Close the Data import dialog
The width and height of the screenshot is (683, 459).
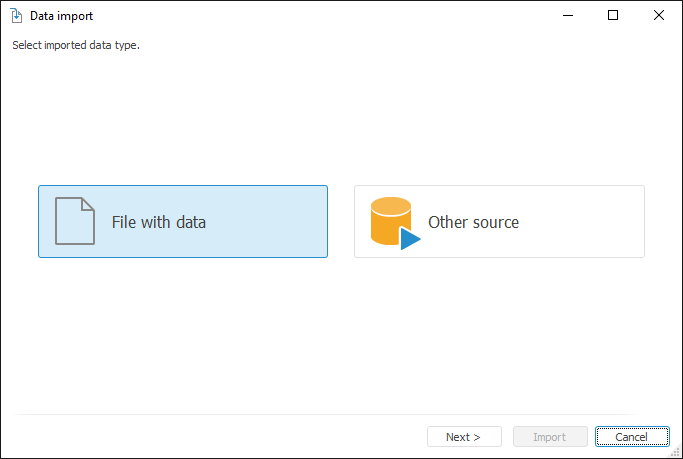click(x=658, y=16)
